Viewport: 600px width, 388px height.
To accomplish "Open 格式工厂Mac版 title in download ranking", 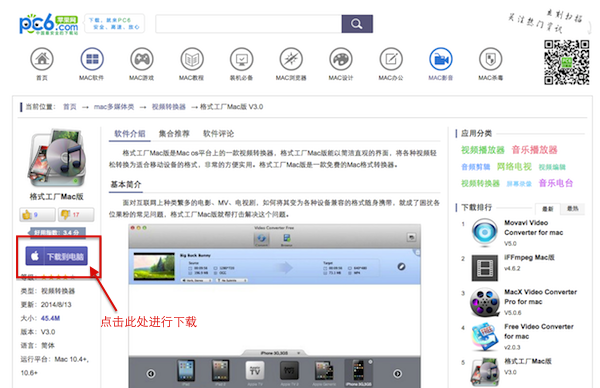I will 528,361.
